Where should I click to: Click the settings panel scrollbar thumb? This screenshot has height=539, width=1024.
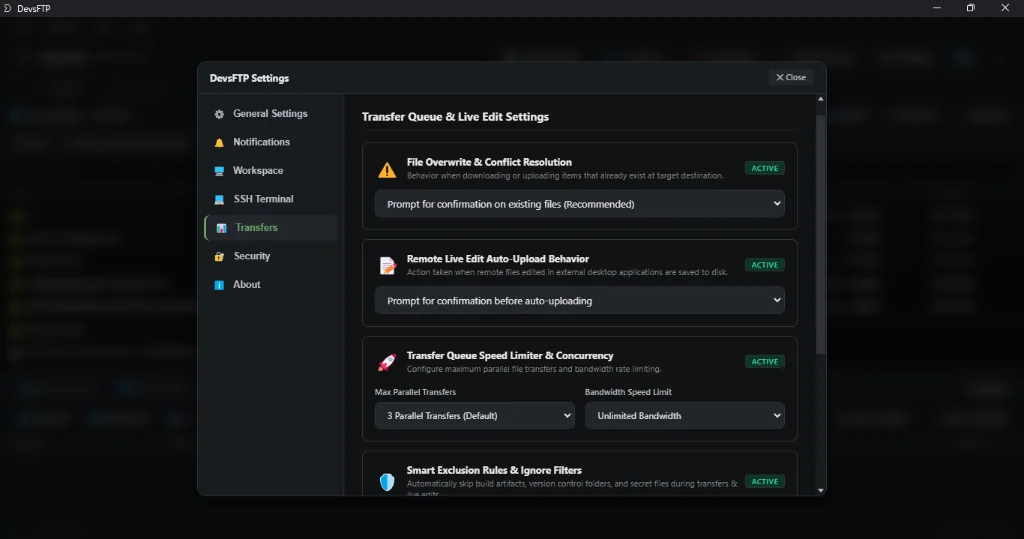[821, 235]
